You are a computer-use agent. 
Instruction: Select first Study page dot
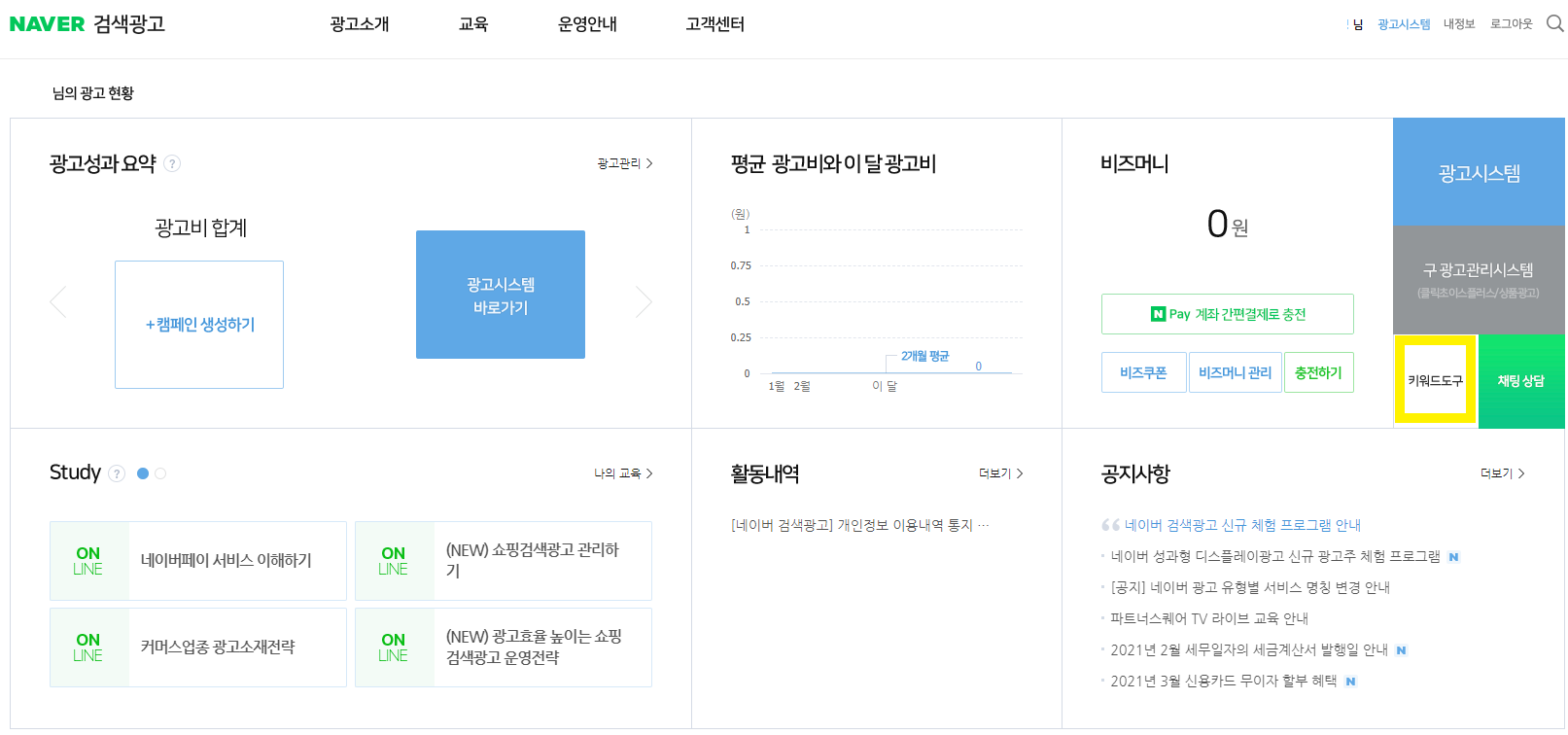point(143,473)
